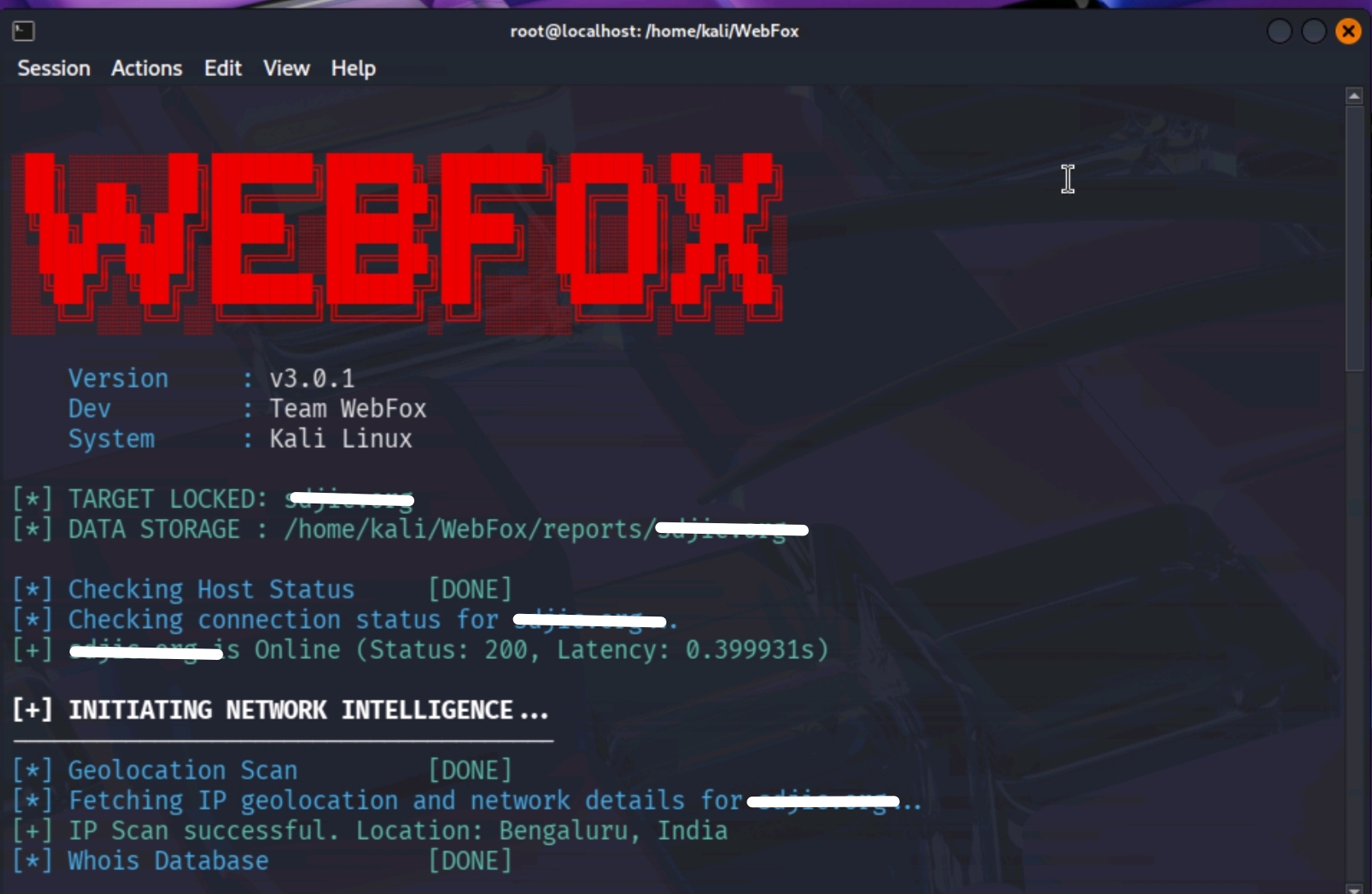
Task: Open the Edit menu
Action: coord(223,68)
